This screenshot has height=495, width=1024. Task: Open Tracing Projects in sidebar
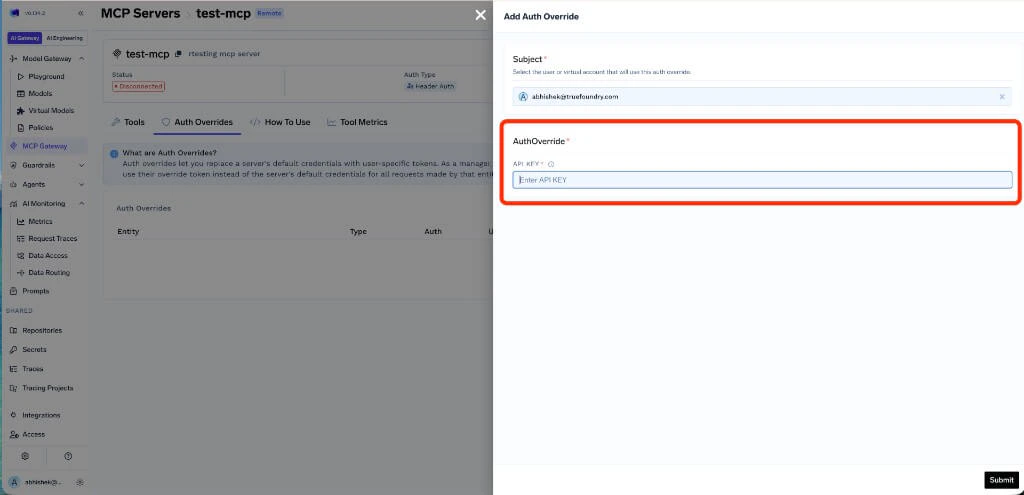click(x=47, y=388)
